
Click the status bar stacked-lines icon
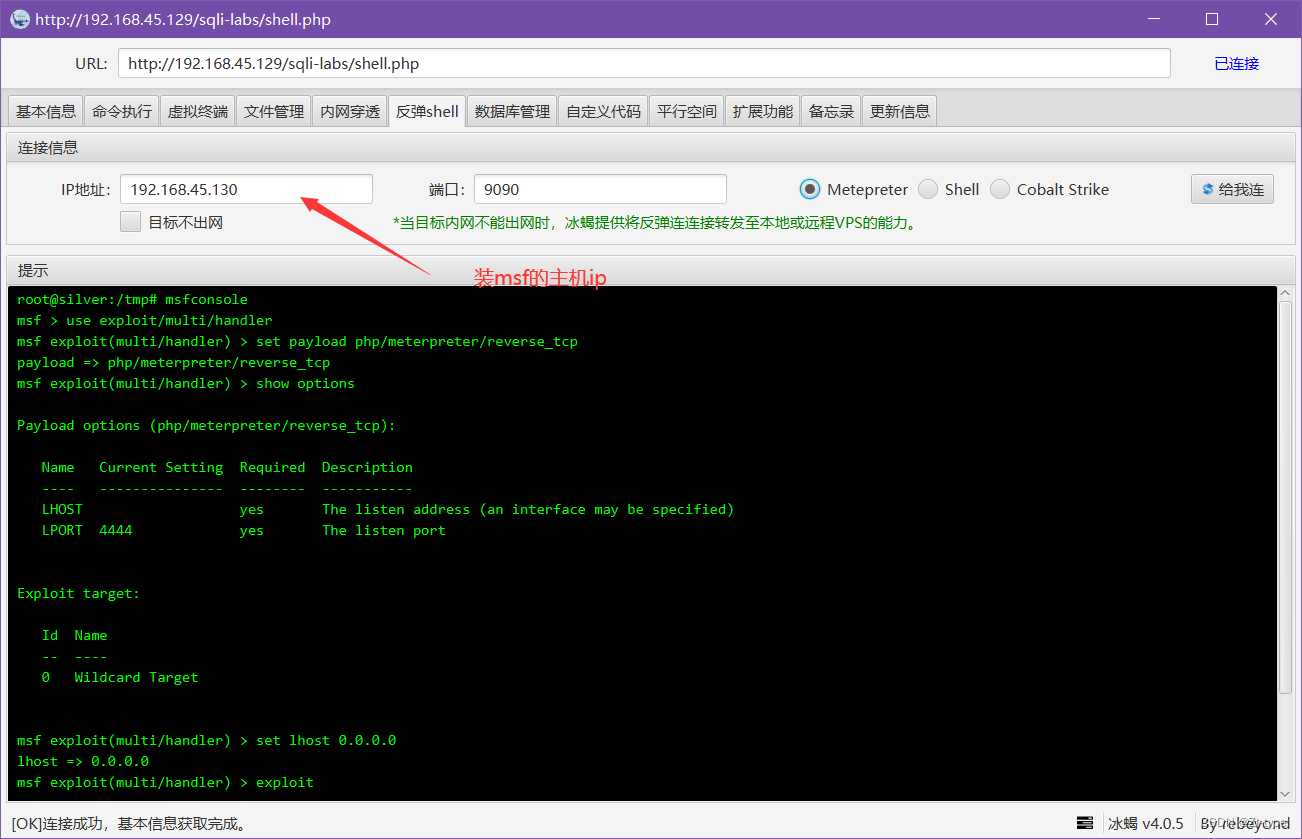(1085, 823)
